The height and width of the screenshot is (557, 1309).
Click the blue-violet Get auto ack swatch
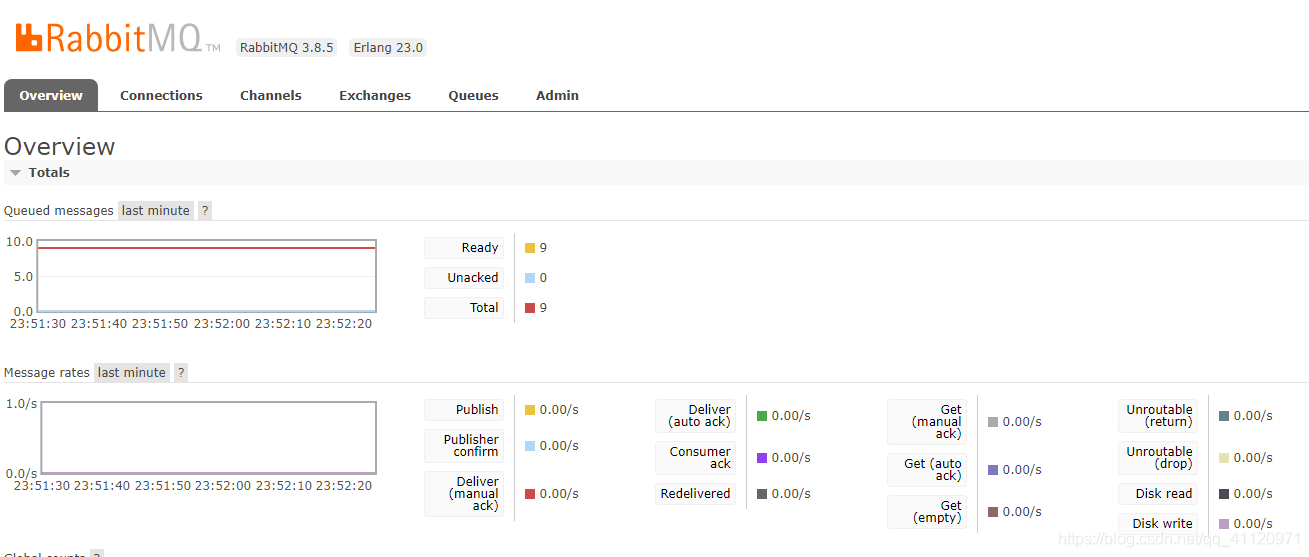[x=993, y=470]
